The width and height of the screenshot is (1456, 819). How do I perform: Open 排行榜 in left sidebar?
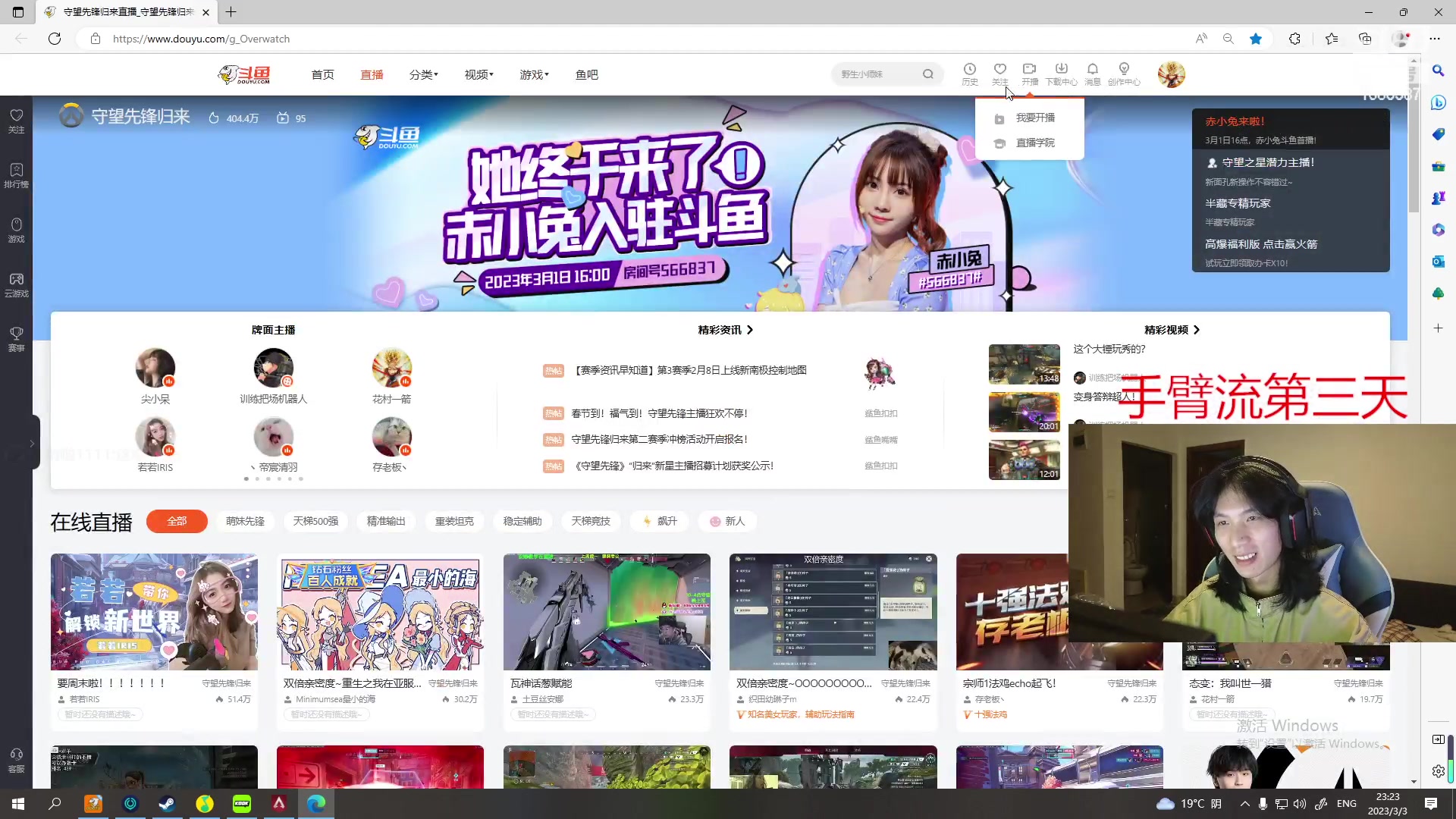click(x=16, y=175)
